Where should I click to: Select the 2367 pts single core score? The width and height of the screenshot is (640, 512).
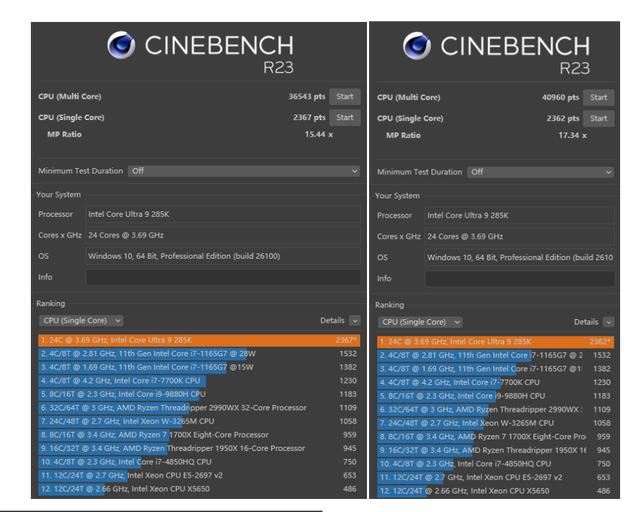pos(309,118)
